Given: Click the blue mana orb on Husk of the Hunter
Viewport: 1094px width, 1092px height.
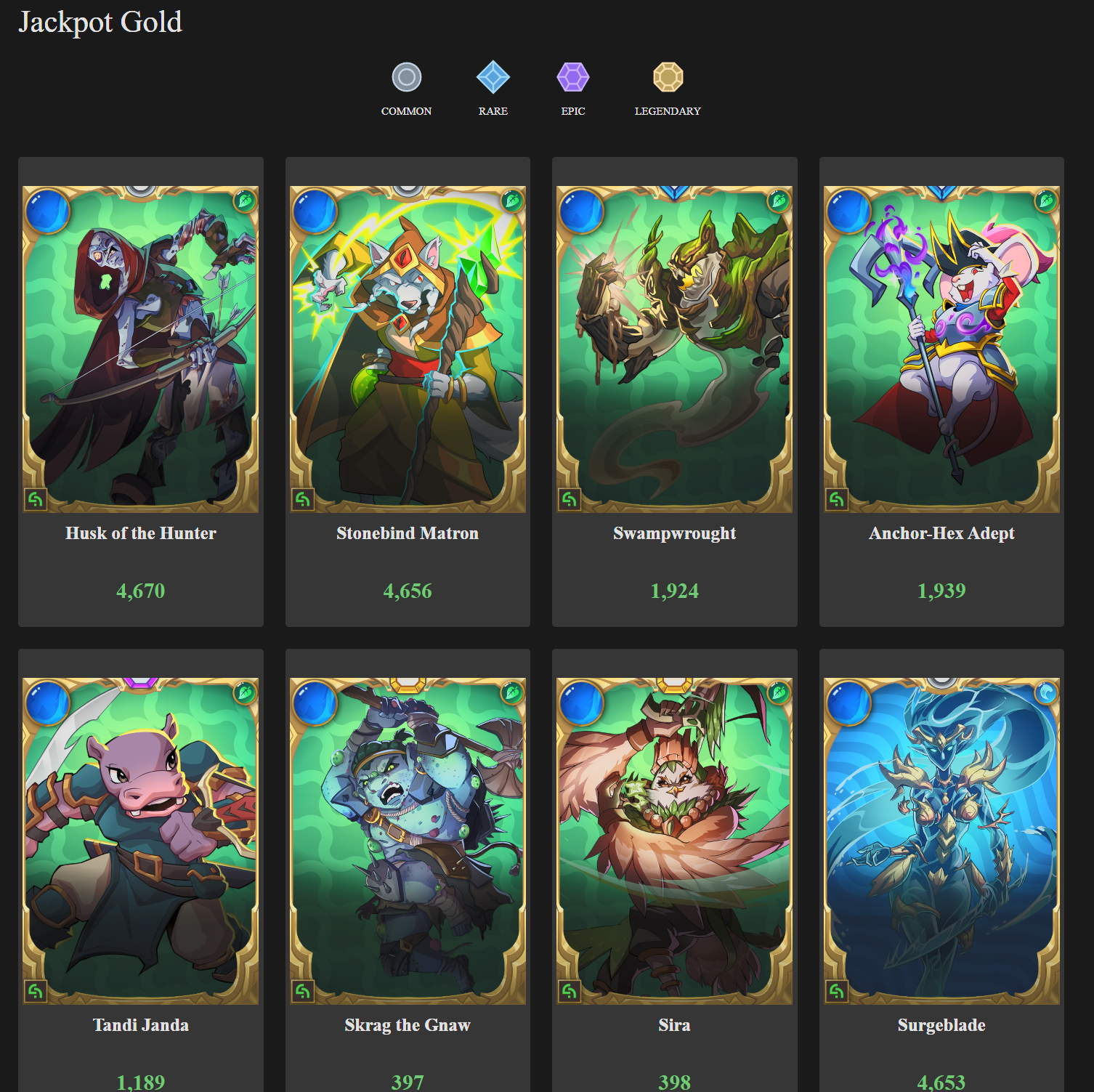Looking at the screenshot, I should [x=47, y=211].
